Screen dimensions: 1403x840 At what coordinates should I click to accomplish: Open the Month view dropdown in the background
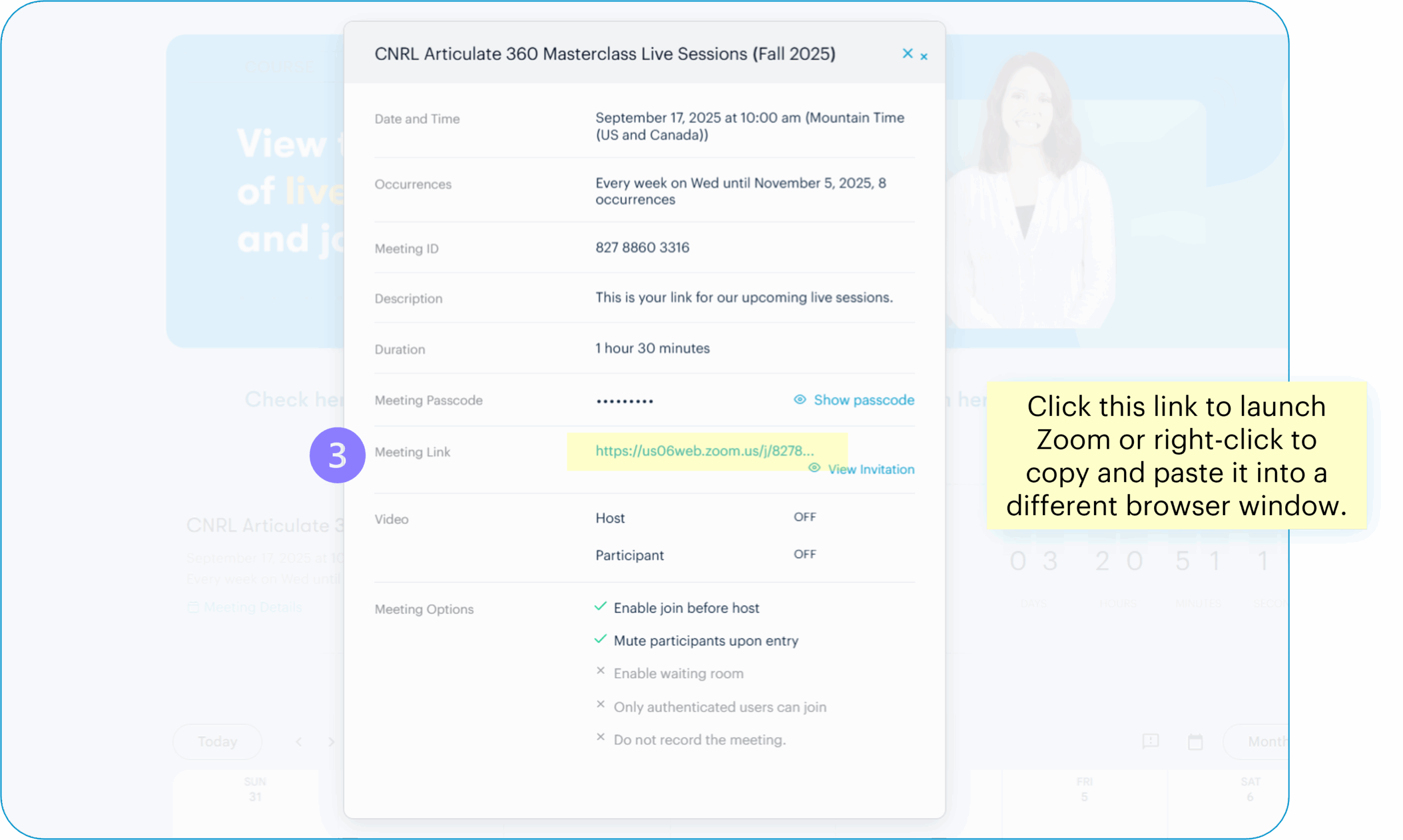(1257, 741)
